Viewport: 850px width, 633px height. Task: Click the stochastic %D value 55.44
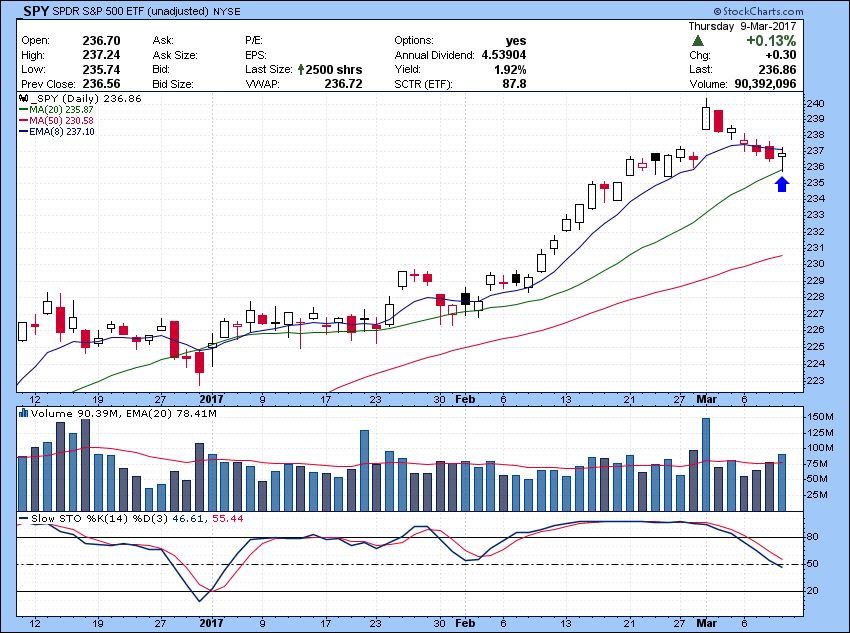[228, 519]
